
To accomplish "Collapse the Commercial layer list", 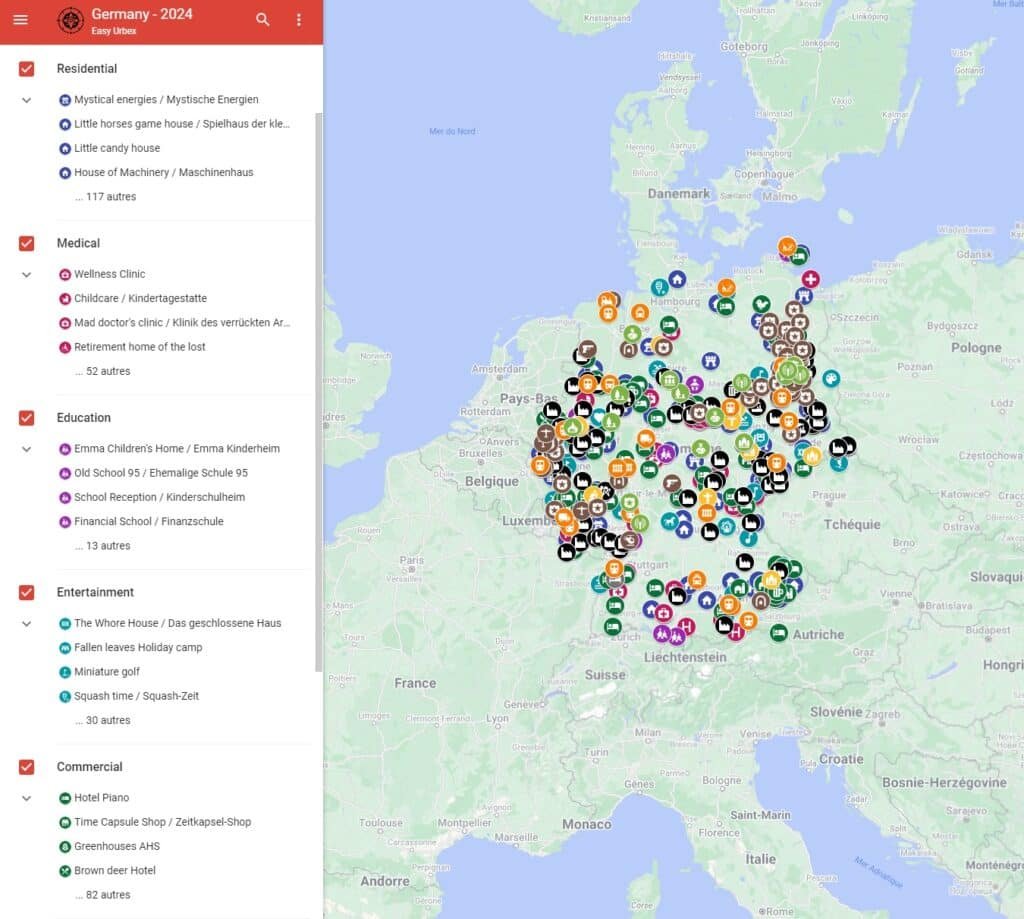I will [x=26, y=798].
